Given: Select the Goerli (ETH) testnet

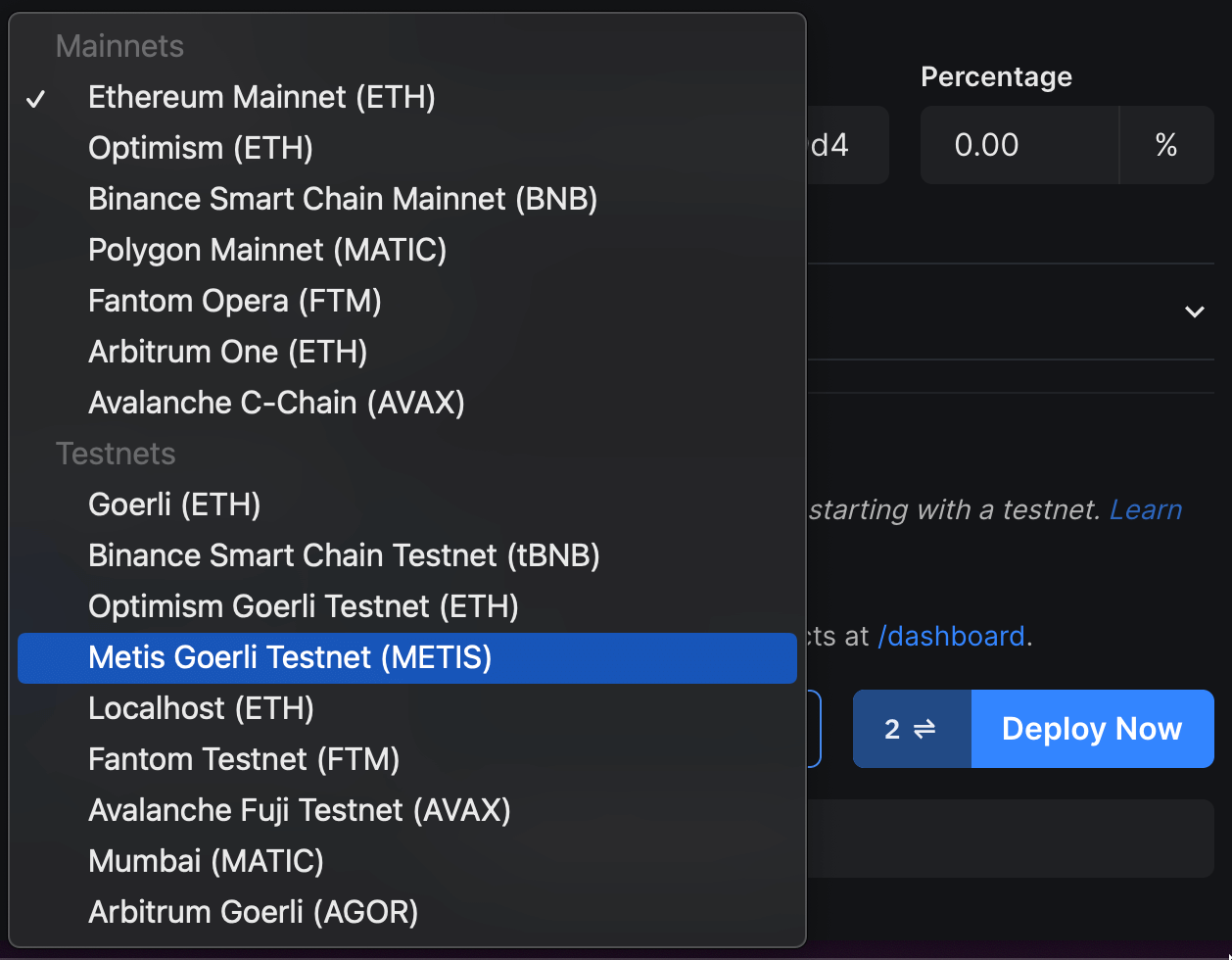Looking at the screenshot, I should (x=173, y=504).
